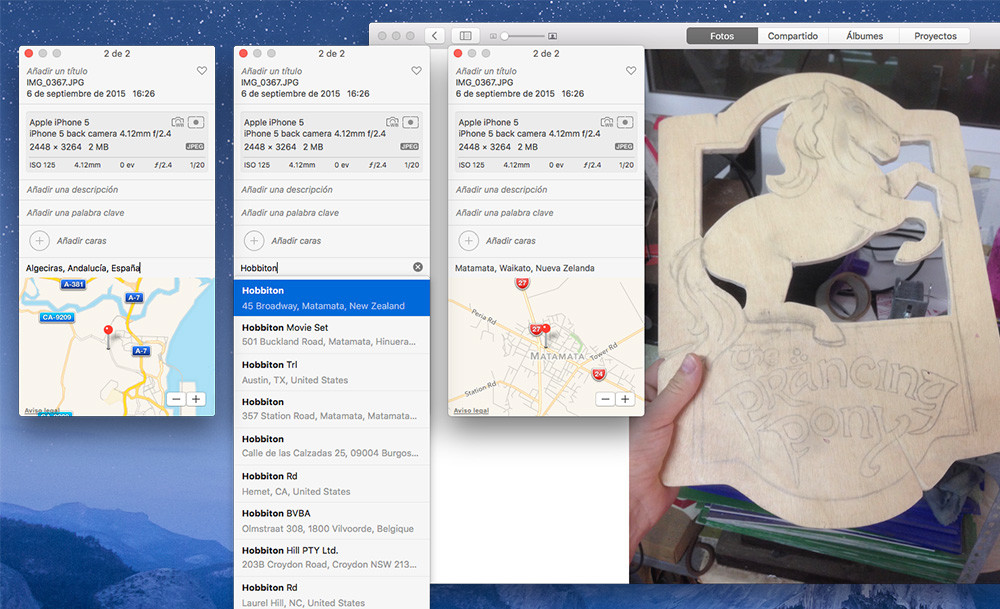Click Añadir un título in Algeciras window
The height and width of the screenshot is (609, 1000).
[57, 71]
